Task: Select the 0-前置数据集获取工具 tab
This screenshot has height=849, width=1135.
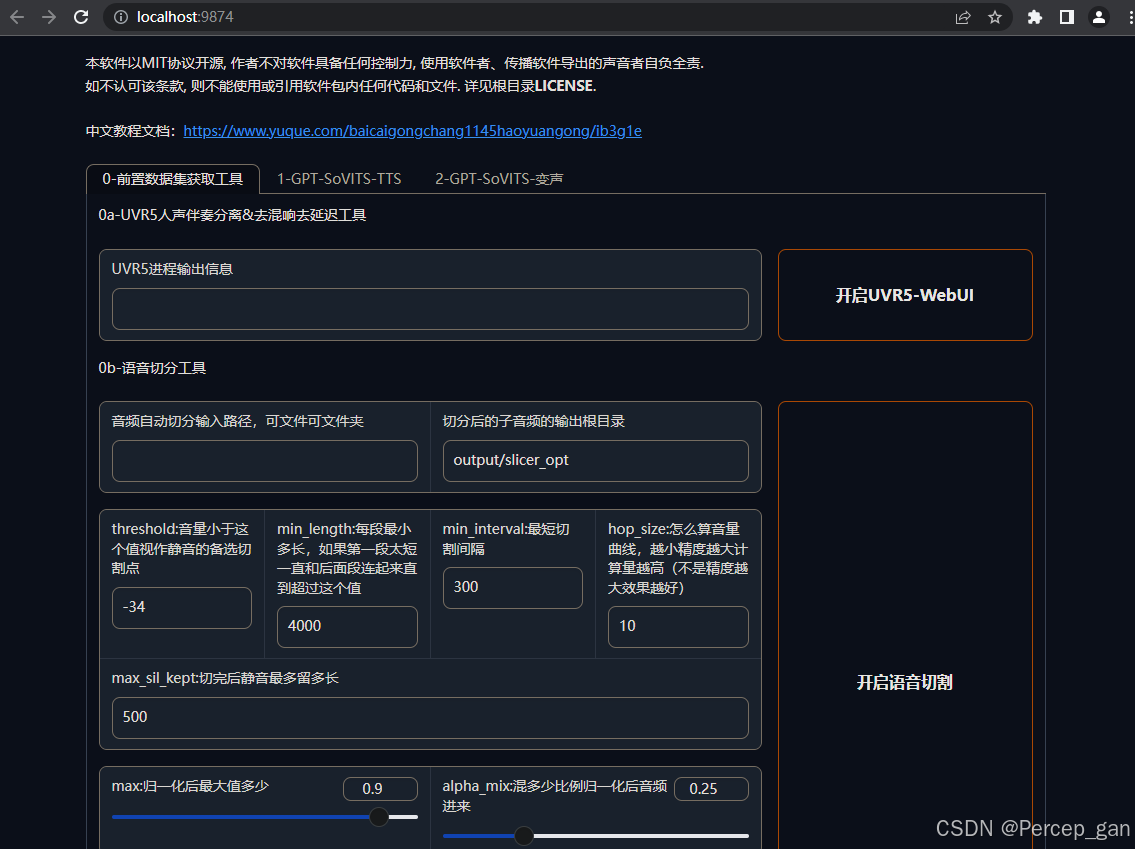Action: (172, 179)
